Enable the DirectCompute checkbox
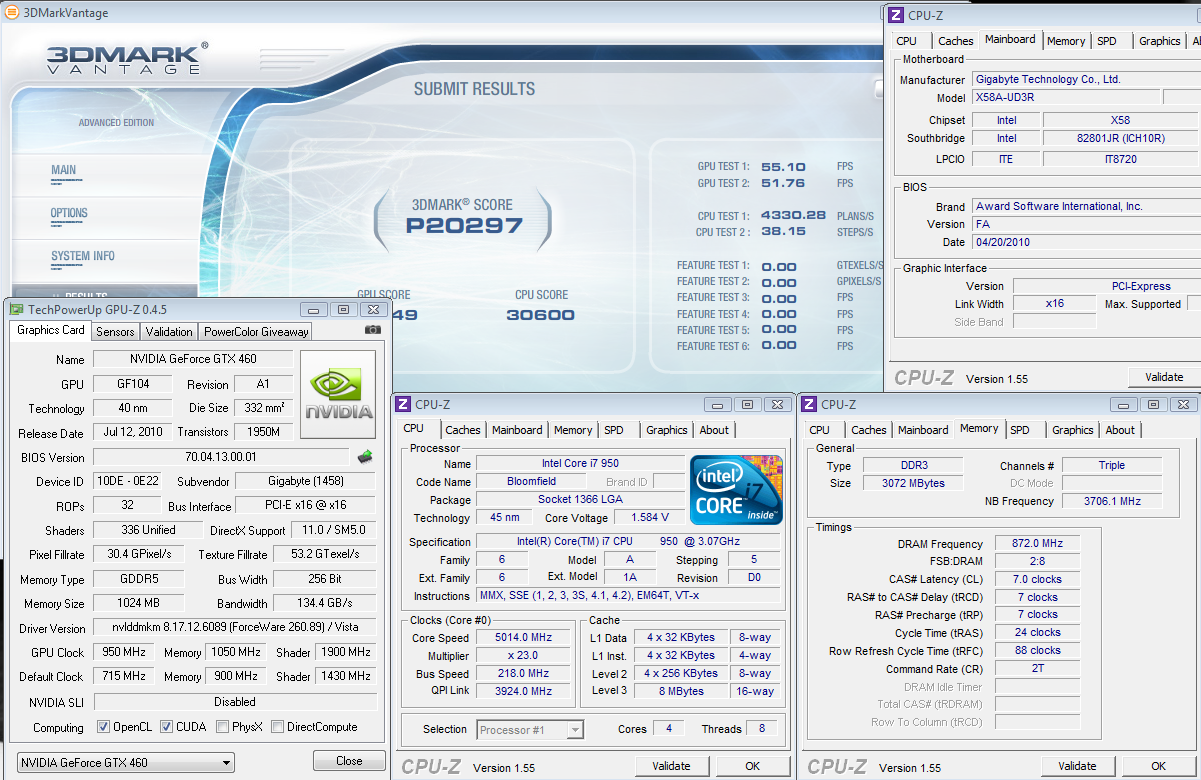The width and height of the screenshot is (1201, 780). tap(278, 727)
